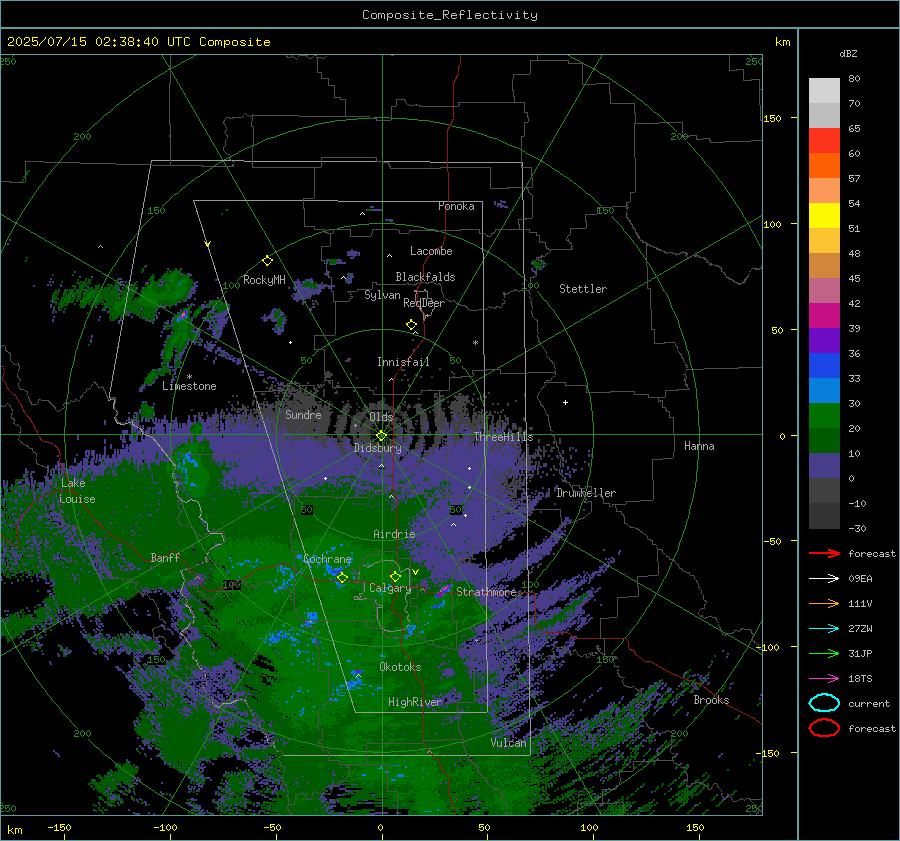Click the bright green swatch below 30 dBZ
The width and height of the screenshot is (900, 841).
tap(824, 416)
